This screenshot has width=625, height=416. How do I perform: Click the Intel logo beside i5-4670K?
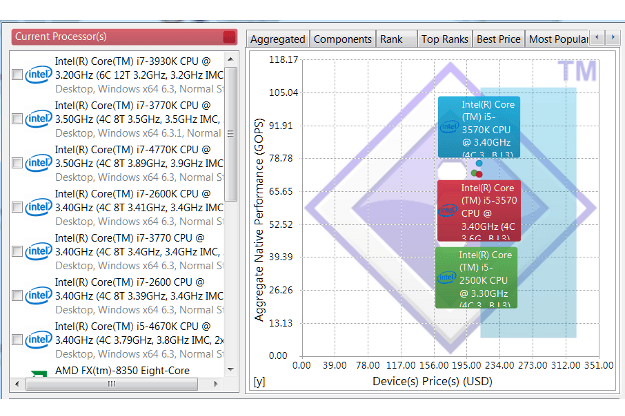pos(38,340)
